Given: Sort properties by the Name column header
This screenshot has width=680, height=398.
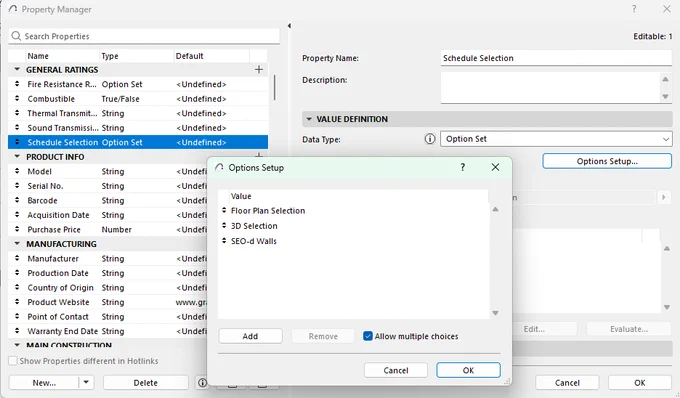Looking at the screenshot, I should [x=62, y=56].
